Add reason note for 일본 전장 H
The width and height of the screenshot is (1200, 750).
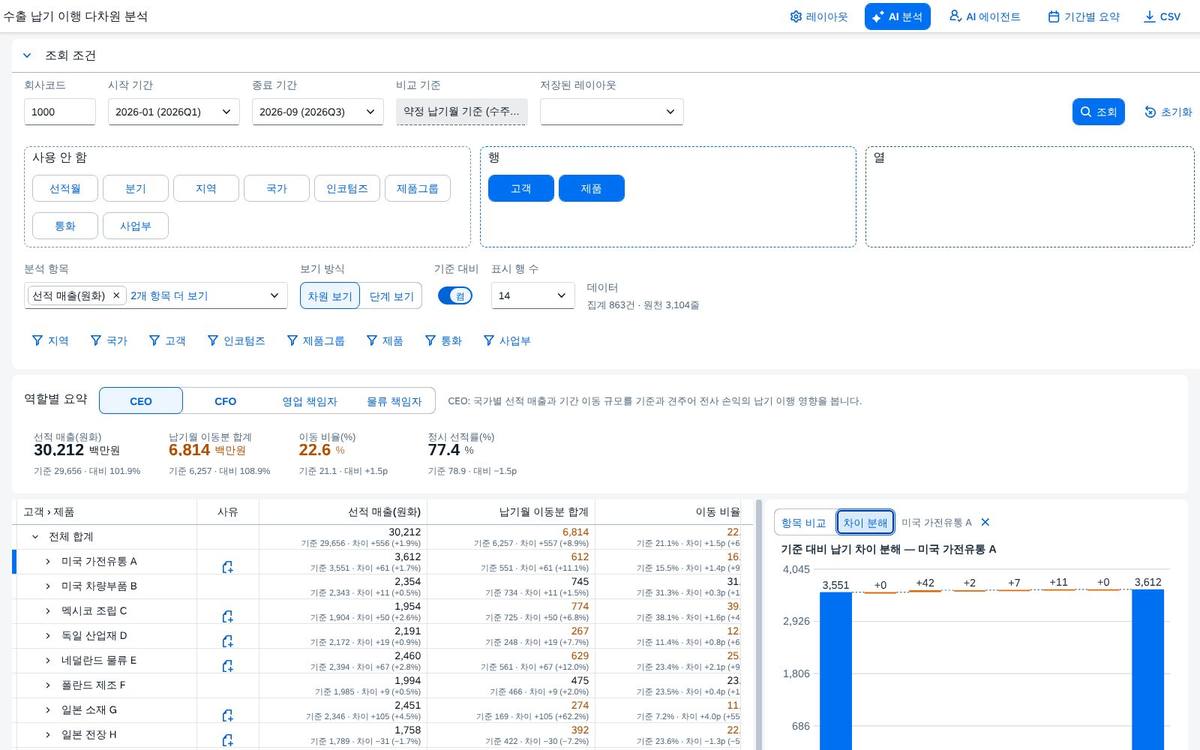pyautogui.click(x=228, y=740)
